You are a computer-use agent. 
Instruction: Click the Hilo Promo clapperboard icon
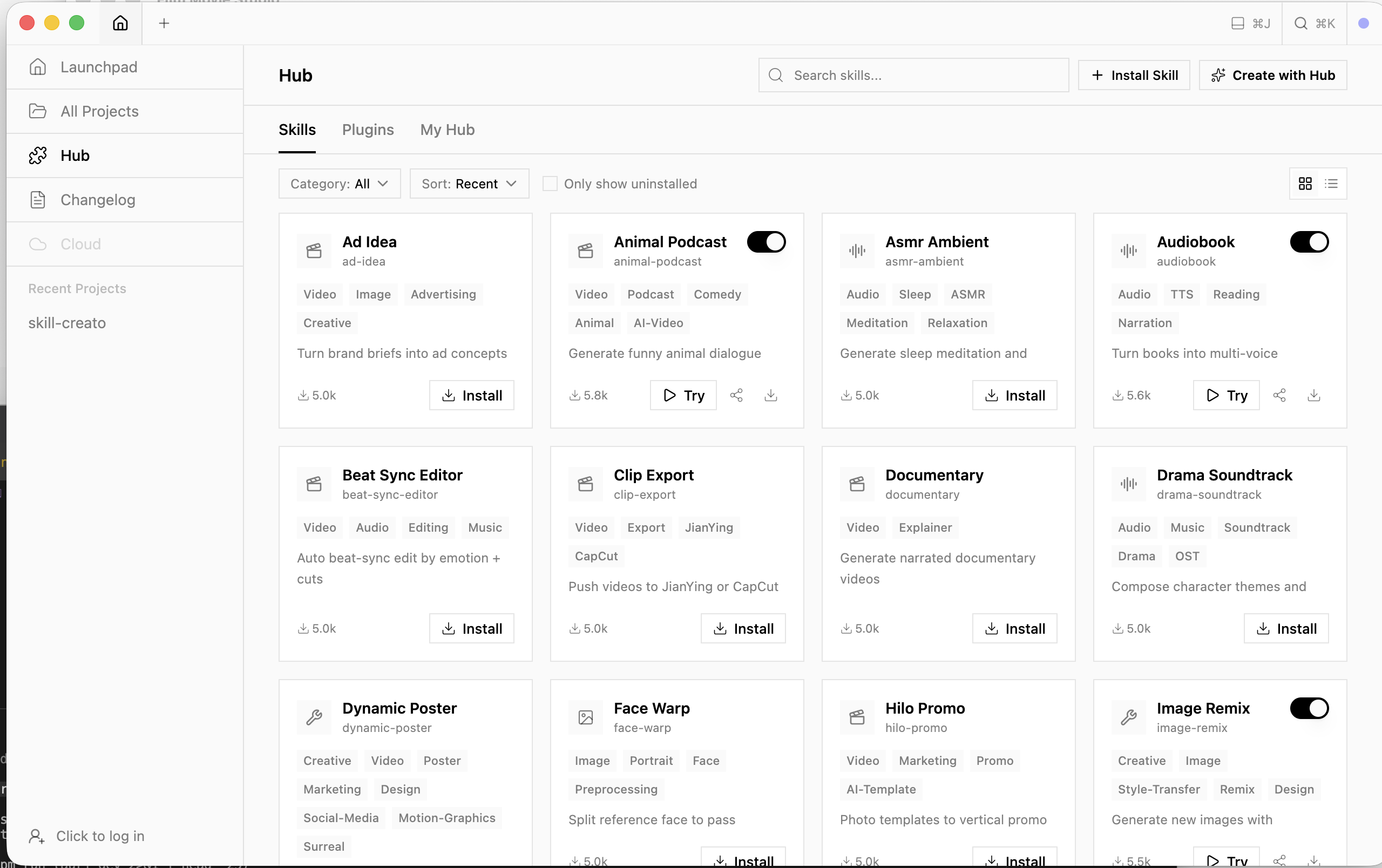point(857,717)
